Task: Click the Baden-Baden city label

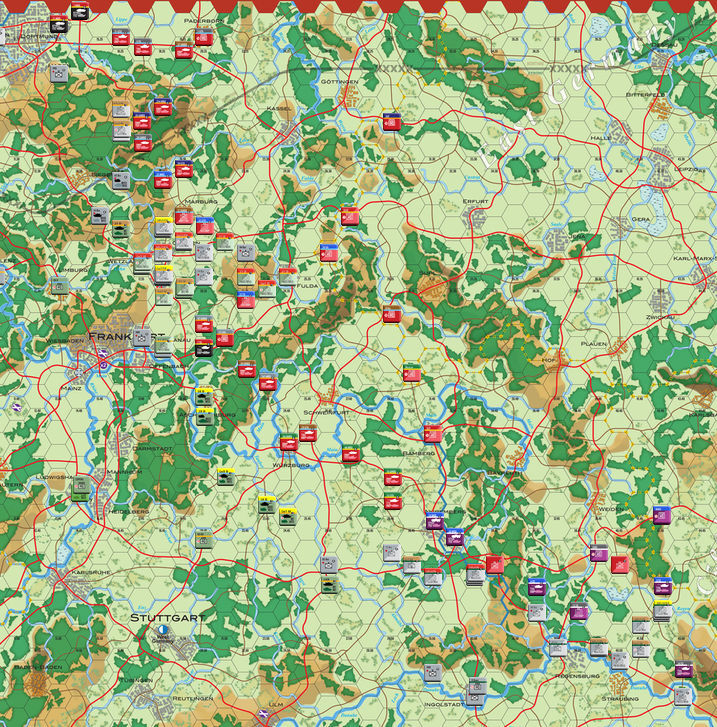Action: (38, 667)
